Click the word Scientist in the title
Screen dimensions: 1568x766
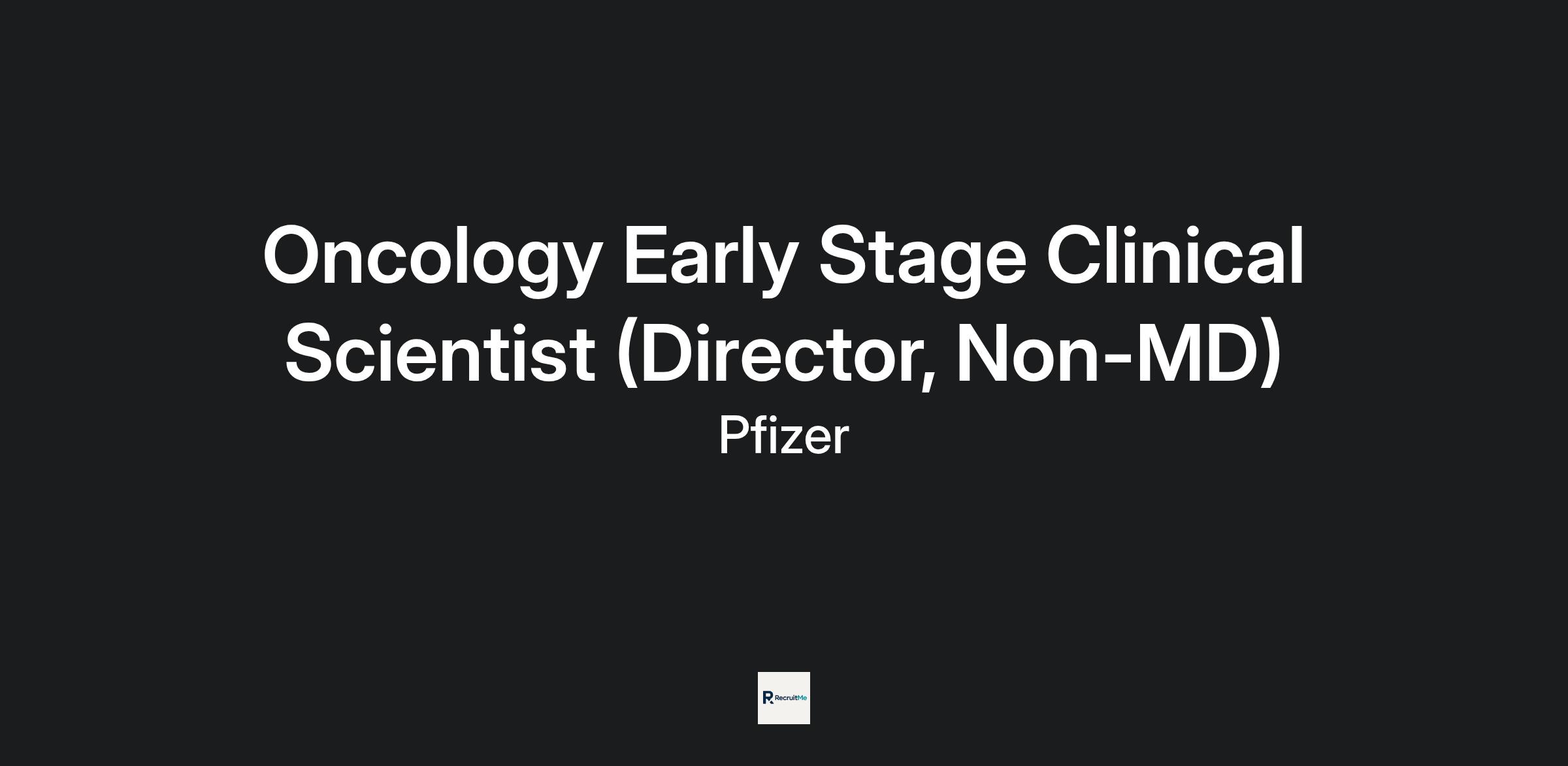click(x=440, y=353)
